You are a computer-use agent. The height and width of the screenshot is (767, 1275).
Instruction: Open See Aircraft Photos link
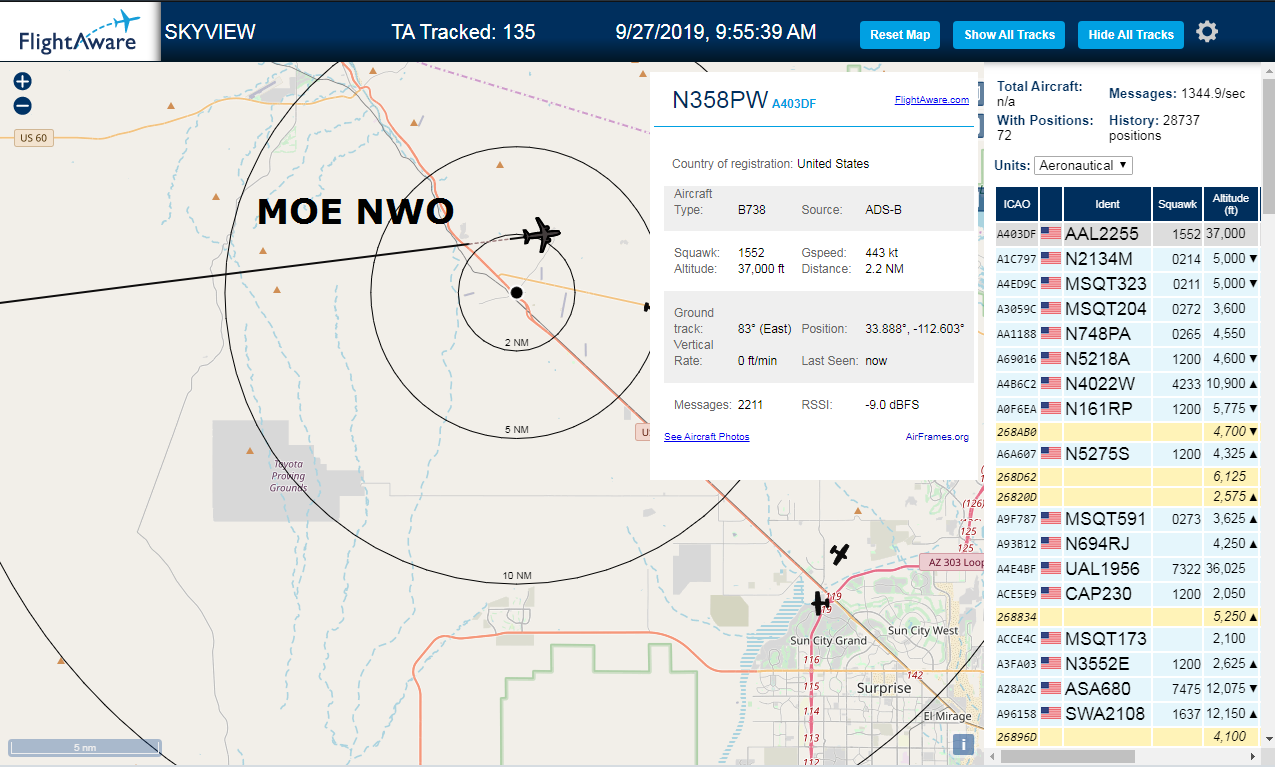tap(706, 437)
